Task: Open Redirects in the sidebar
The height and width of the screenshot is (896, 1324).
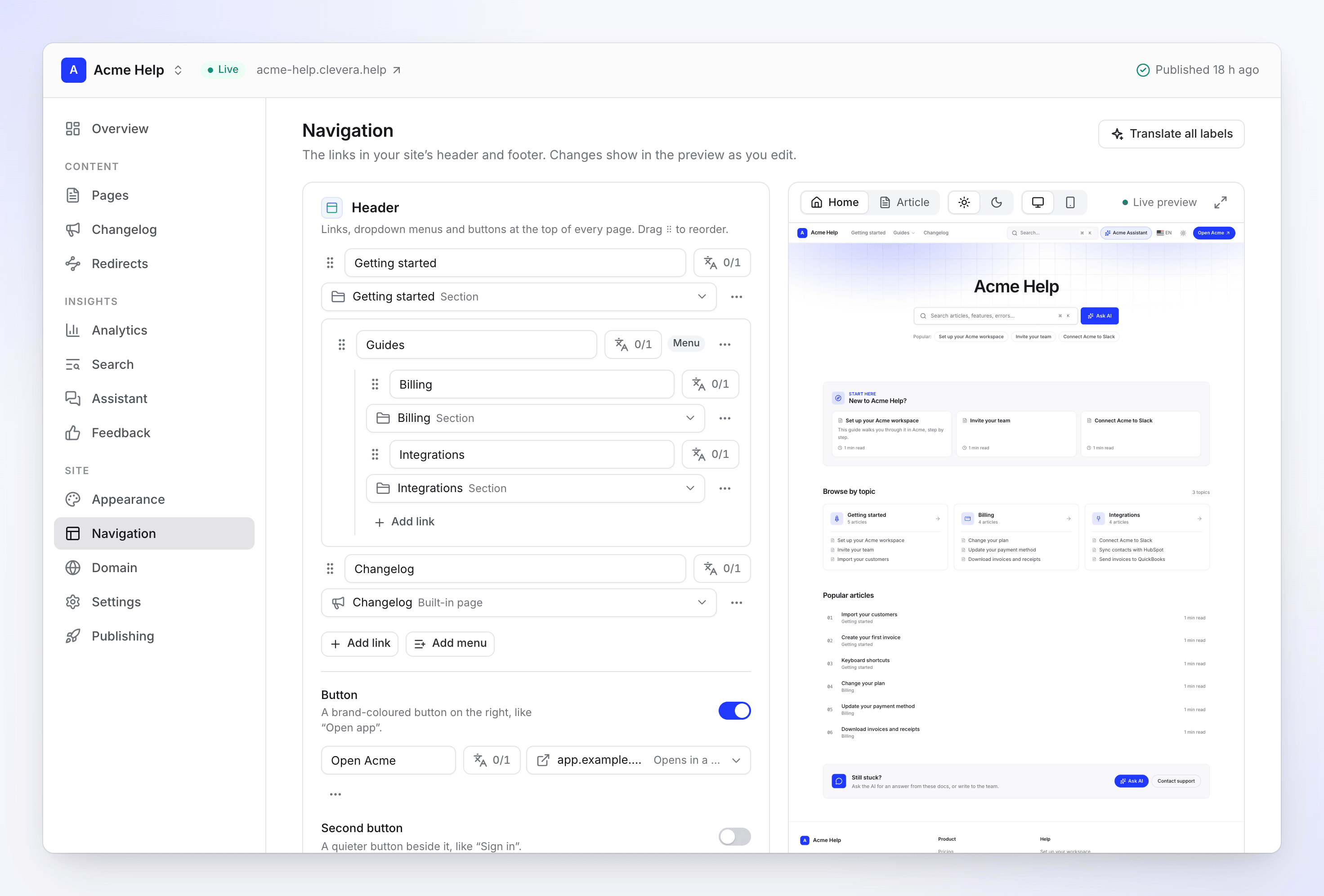Action: (x=154, y=263)
